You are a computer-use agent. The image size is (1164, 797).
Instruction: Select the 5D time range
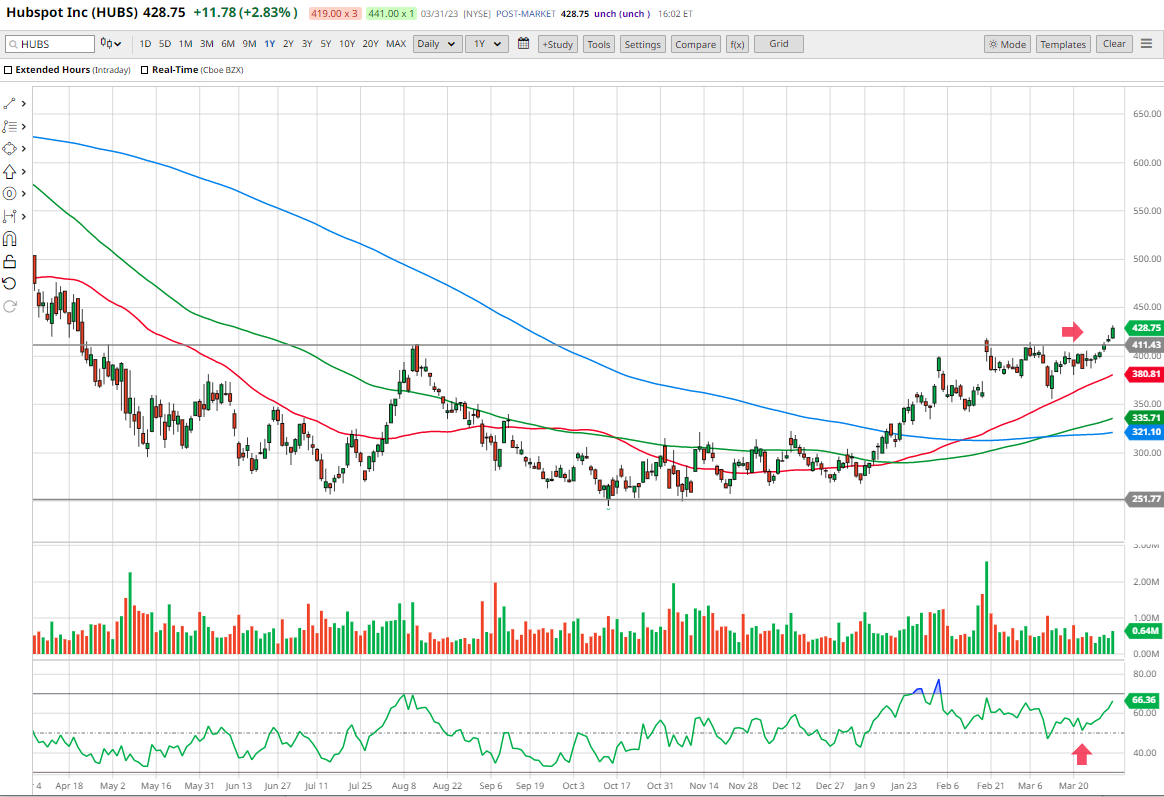click(x=165, y=44)
